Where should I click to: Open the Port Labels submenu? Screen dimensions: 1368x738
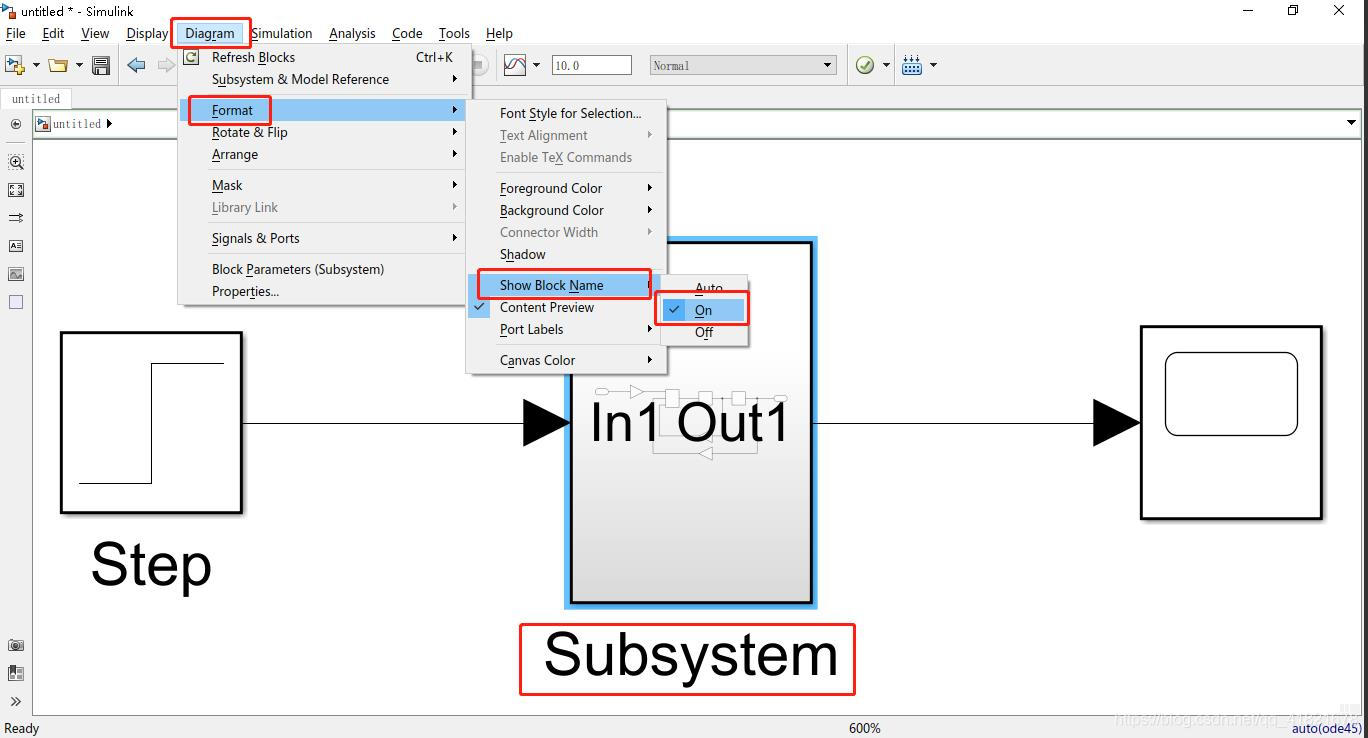click(567, 329)
